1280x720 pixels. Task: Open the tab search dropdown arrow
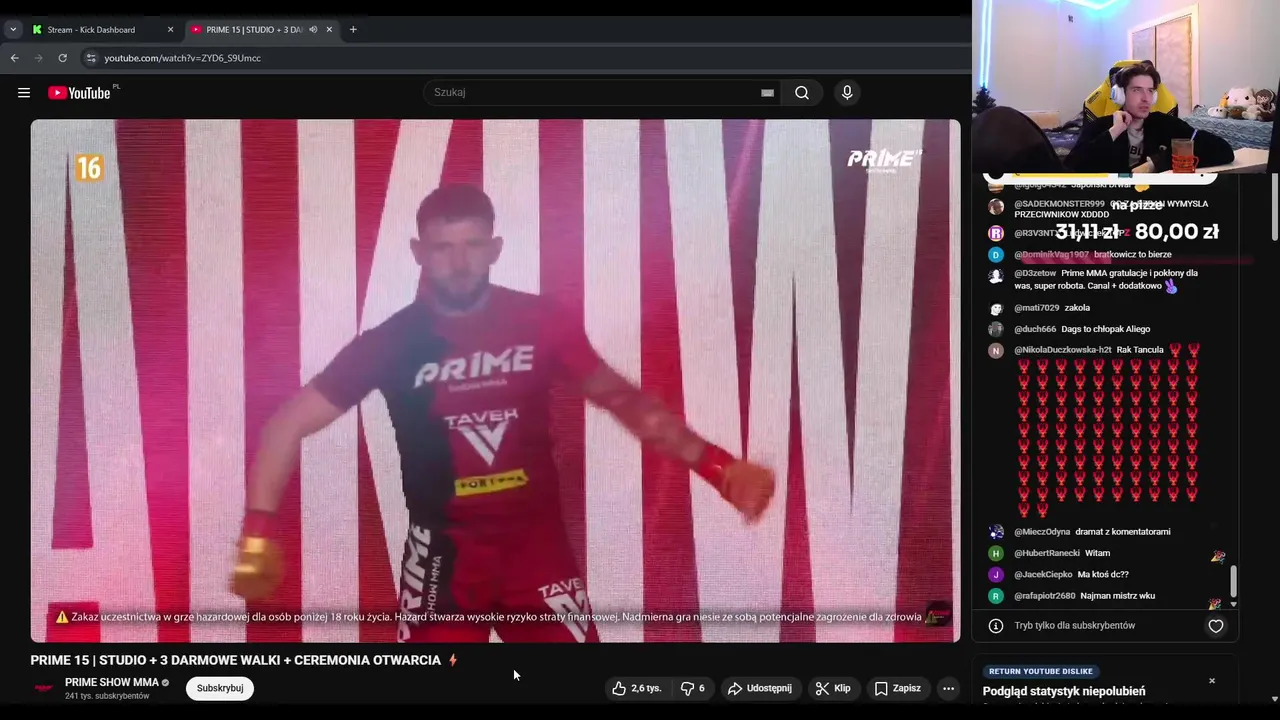pyautogui.click(x=13, y=29)
